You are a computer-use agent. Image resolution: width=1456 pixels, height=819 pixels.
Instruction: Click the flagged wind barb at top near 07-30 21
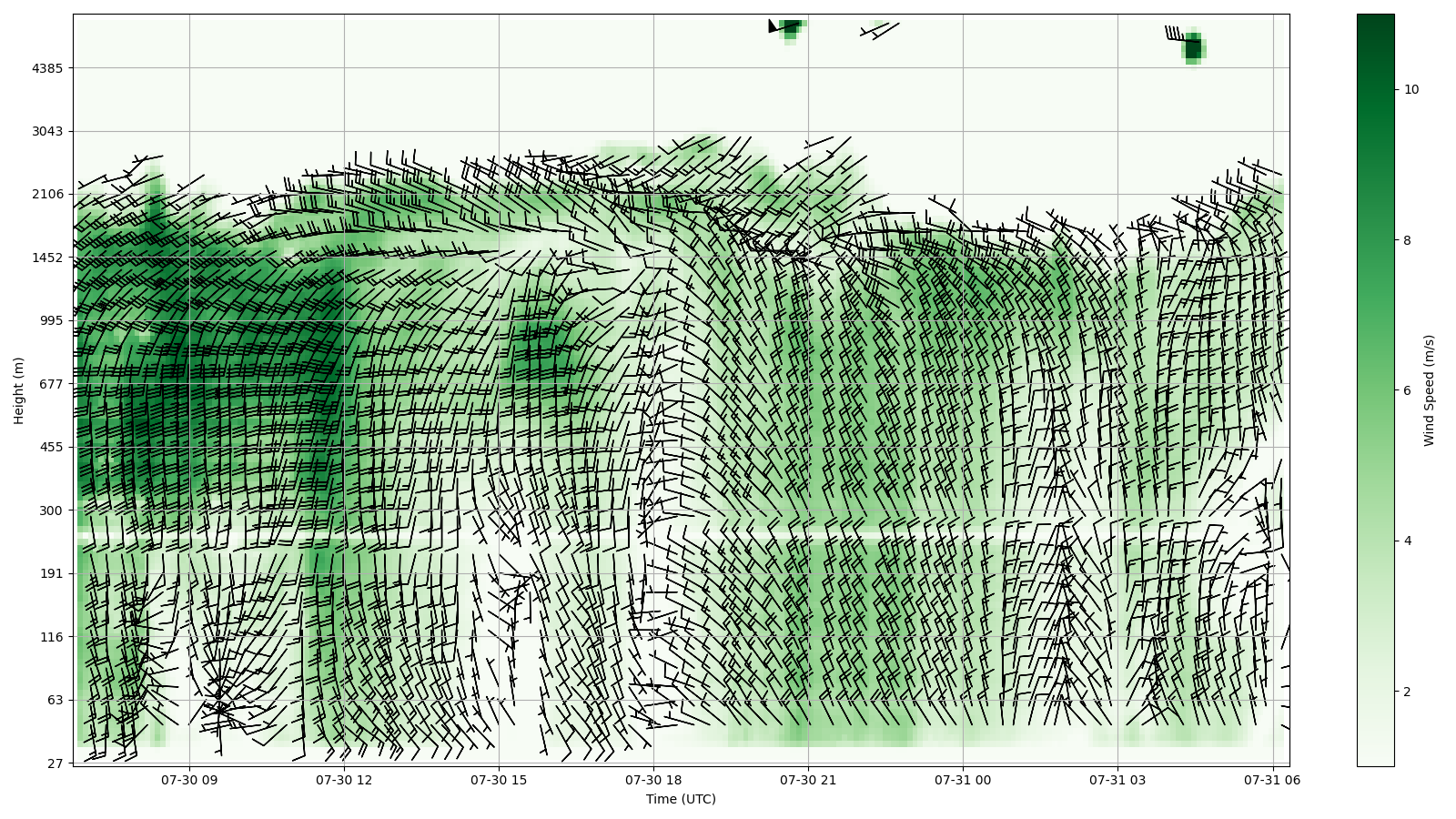pyautogui.click(x=774, y=26)
